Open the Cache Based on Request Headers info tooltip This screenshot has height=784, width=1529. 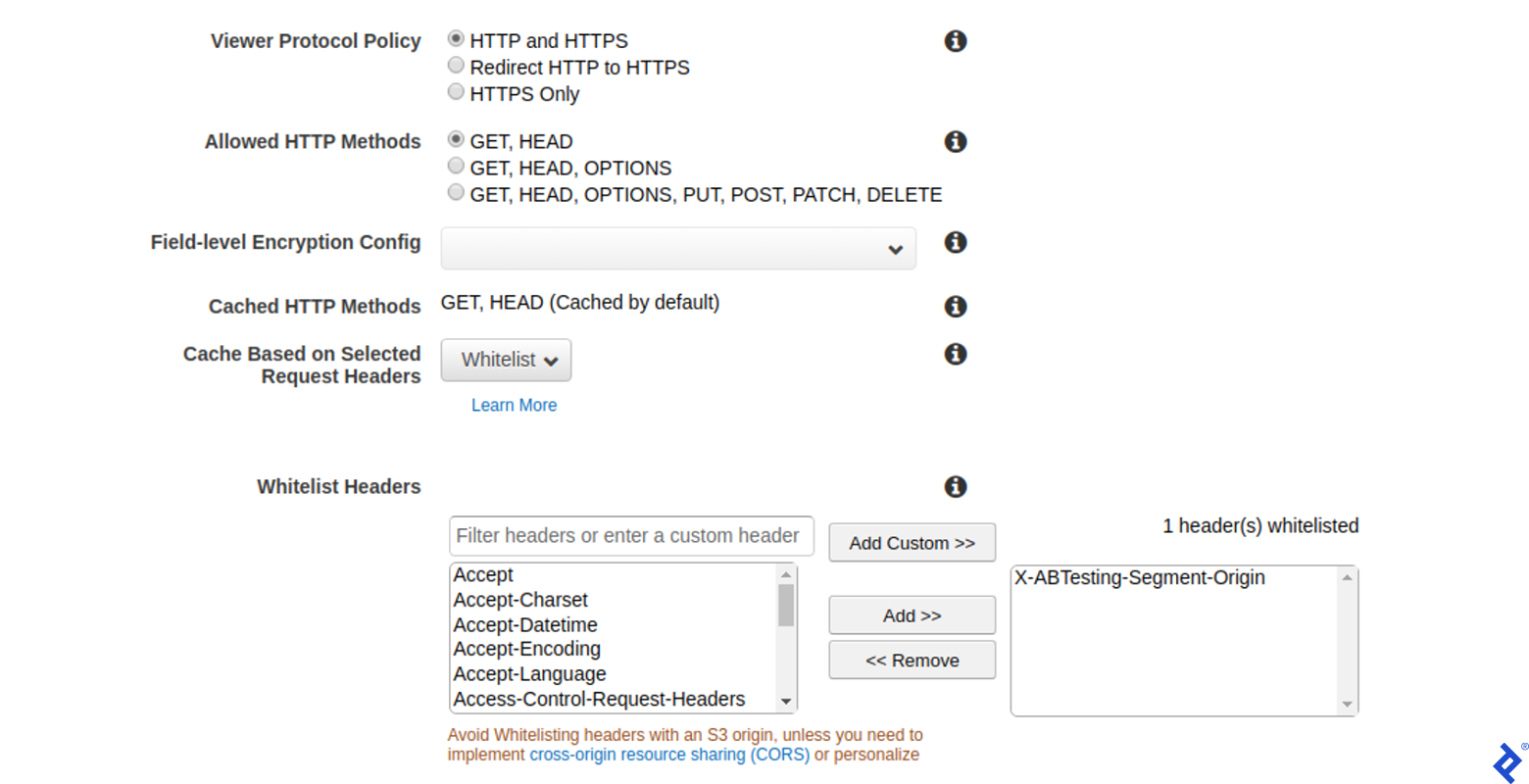pyautogui.click(x=955, y=354)
